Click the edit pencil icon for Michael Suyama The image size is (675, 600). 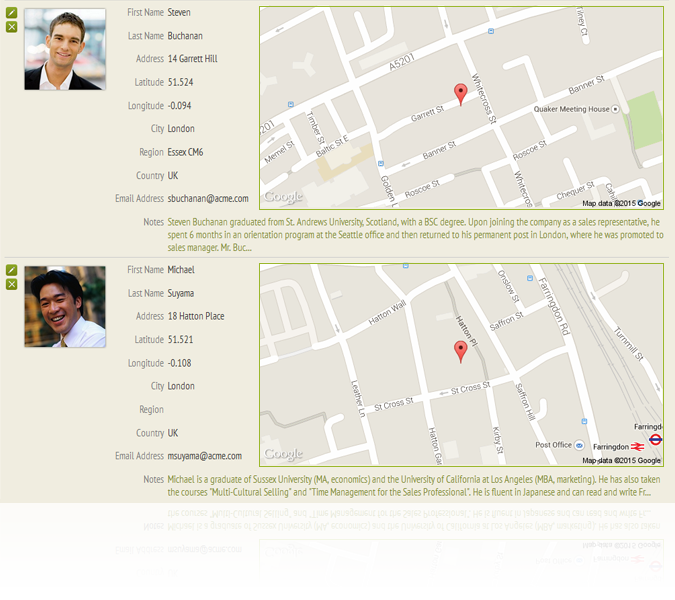12,270
